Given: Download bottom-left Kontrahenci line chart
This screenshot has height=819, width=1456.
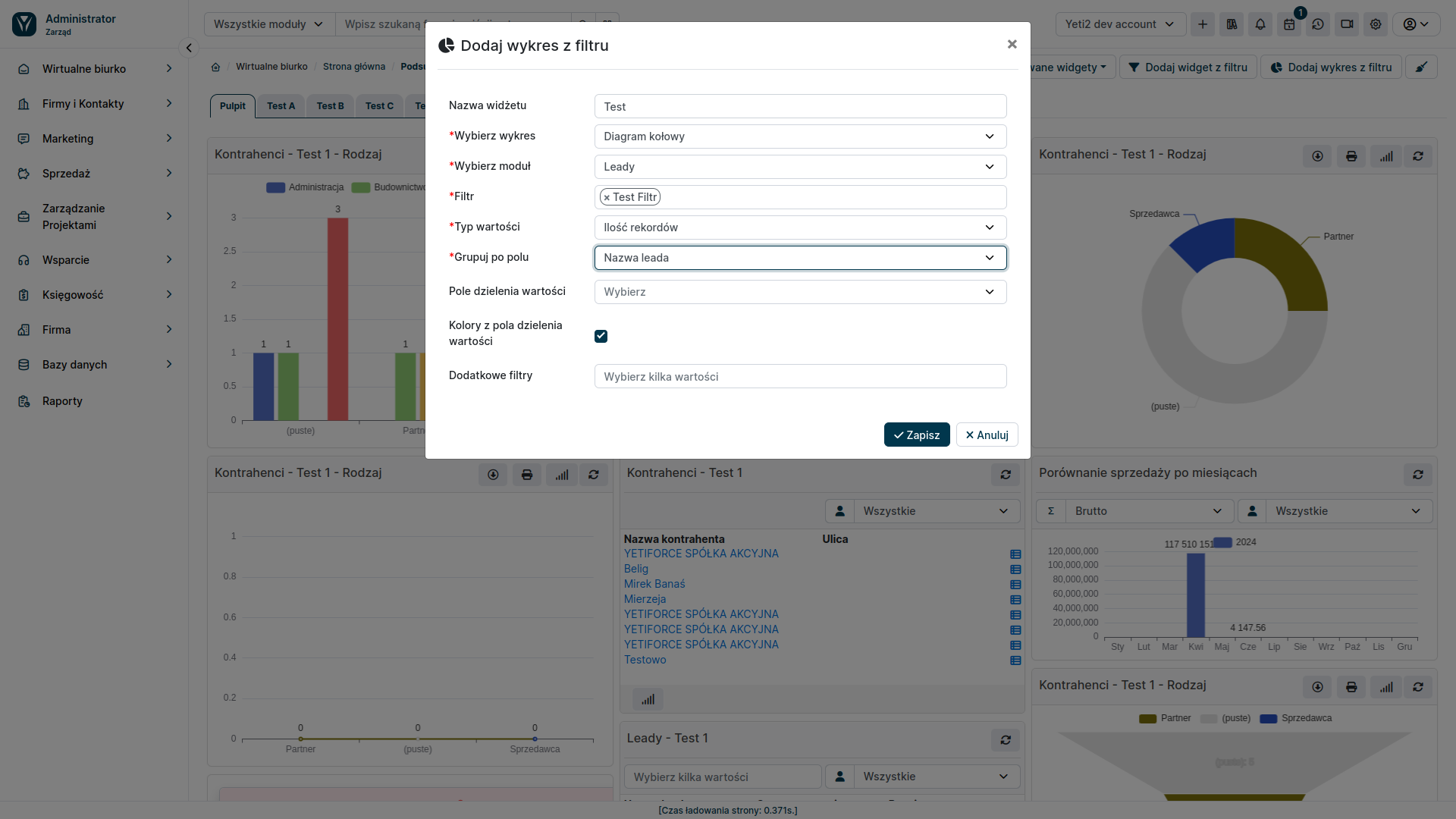Looking at the screenshot, I should [x=493, y=475].
